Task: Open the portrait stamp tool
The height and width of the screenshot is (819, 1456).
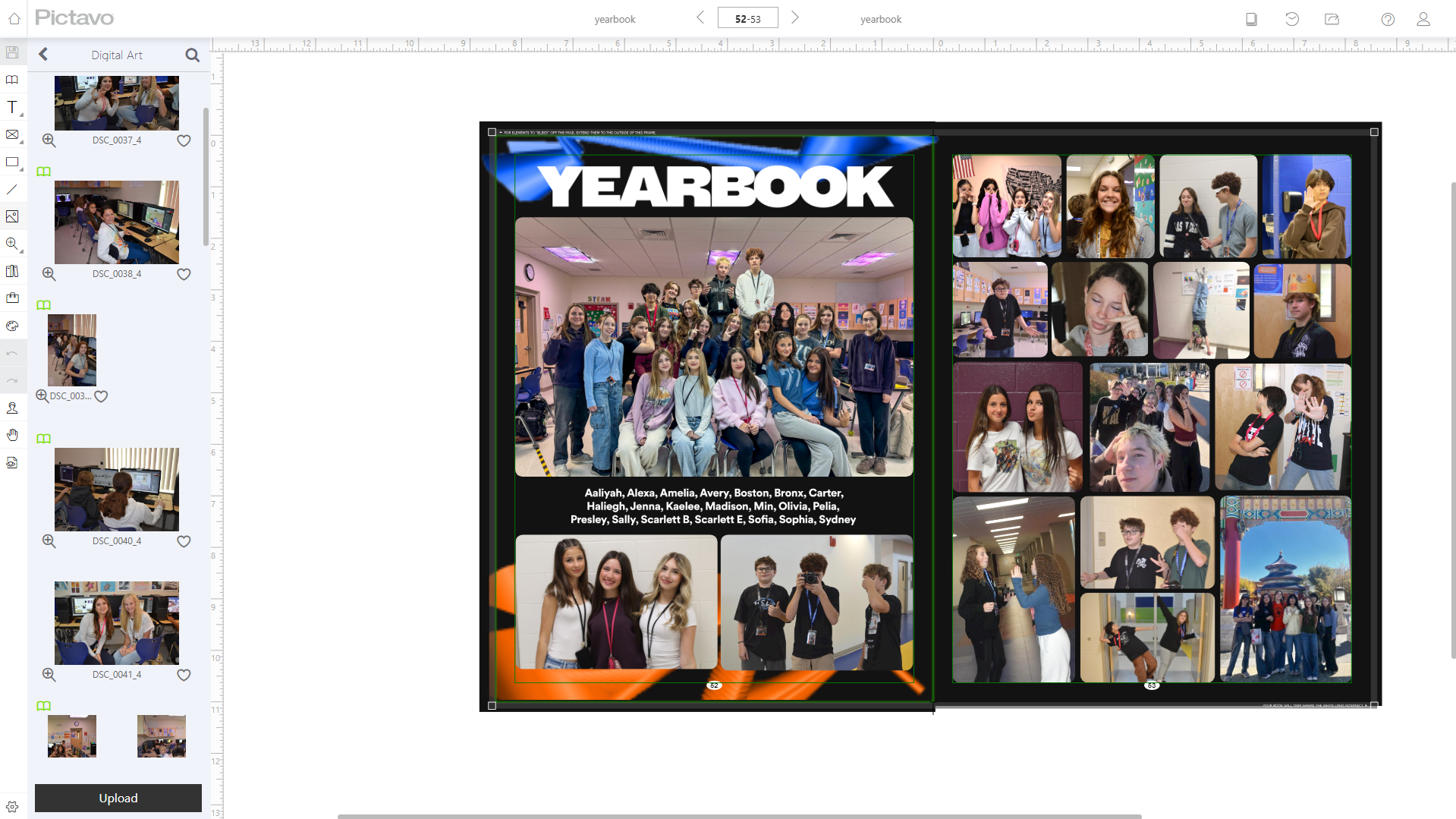Action: (x=12, y=408)
